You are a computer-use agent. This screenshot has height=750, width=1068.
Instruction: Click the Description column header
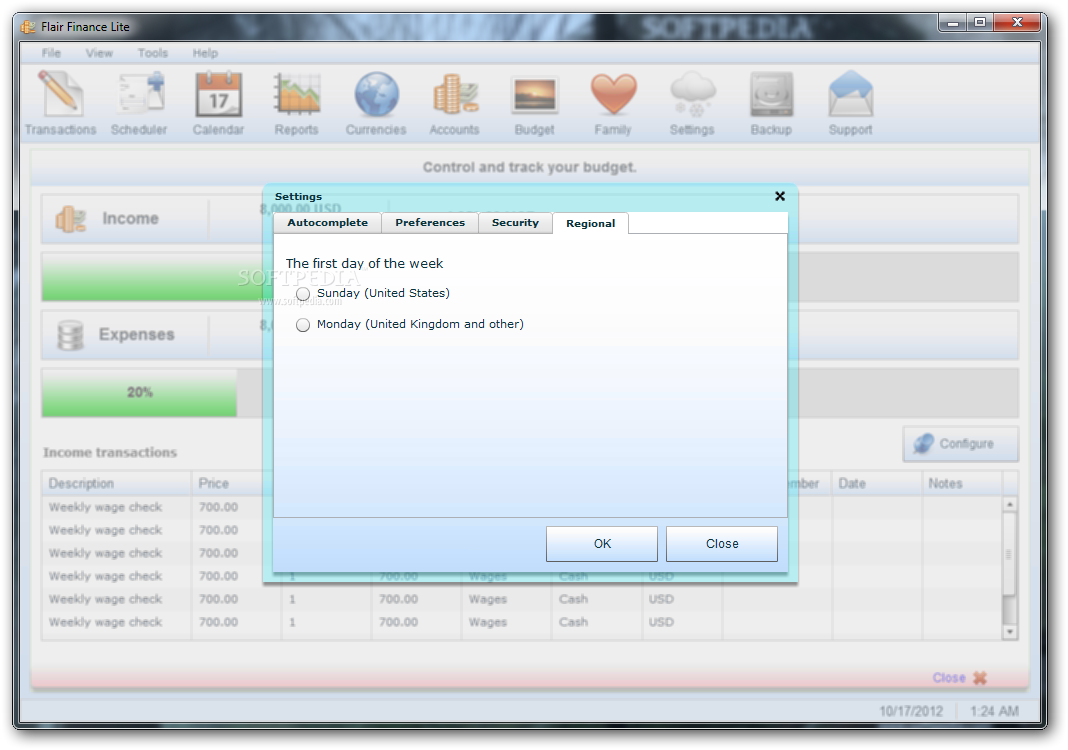coord(116,483)
